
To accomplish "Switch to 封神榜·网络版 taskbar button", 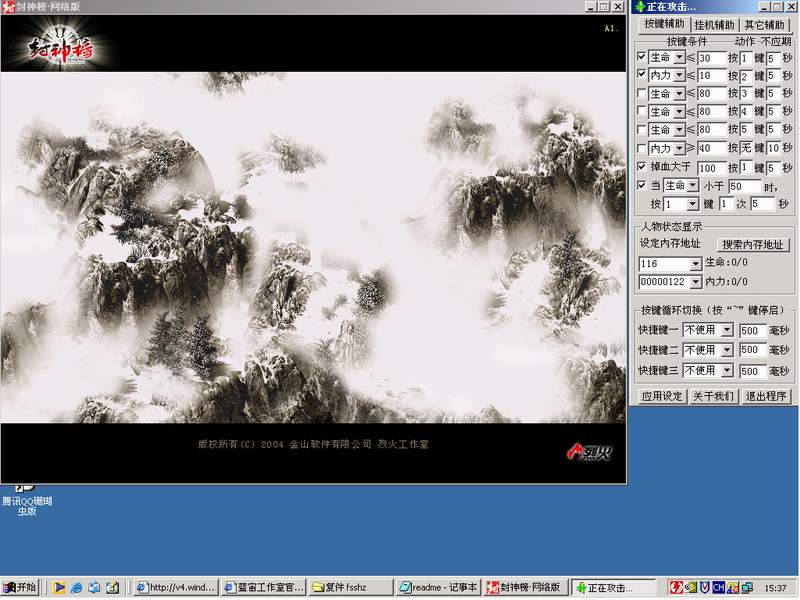I will (526, 588).
